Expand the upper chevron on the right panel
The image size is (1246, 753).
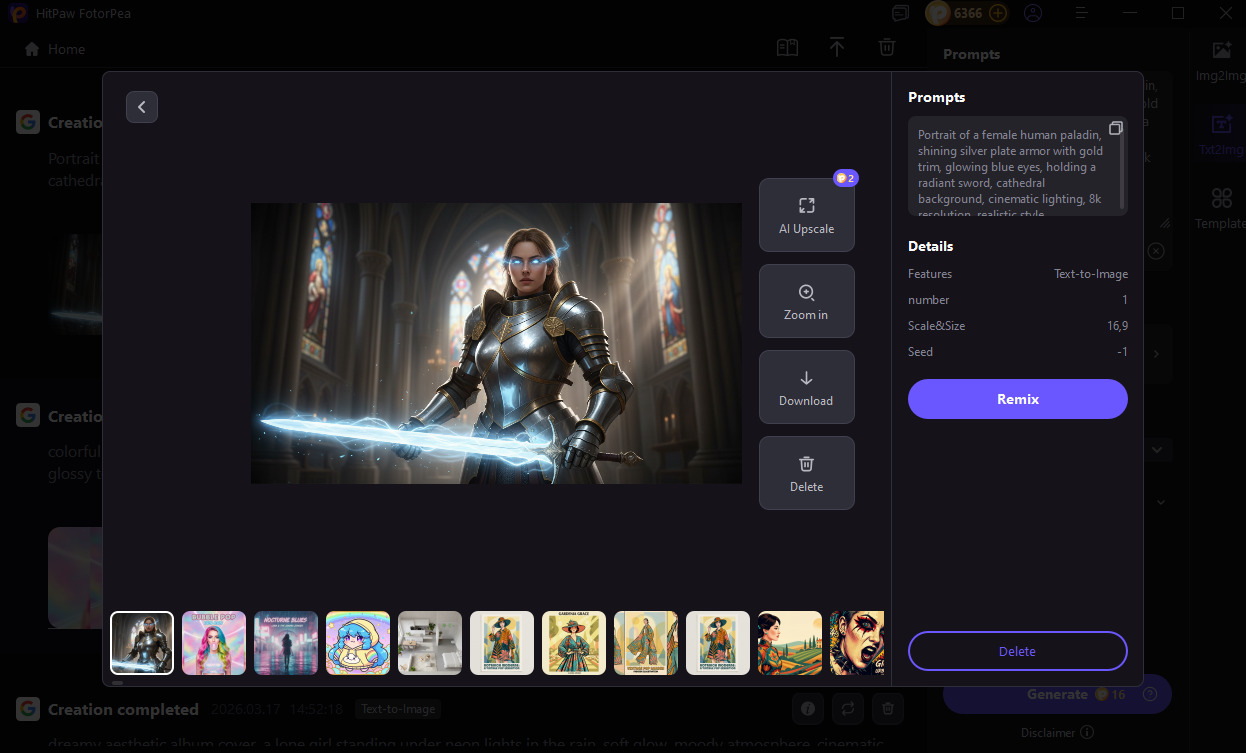(1157, 449)
